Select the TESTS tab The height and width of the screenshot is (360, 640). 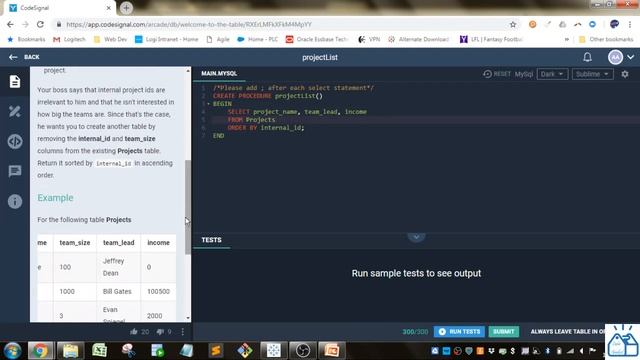pyautogui.click(x=211, y=240)
